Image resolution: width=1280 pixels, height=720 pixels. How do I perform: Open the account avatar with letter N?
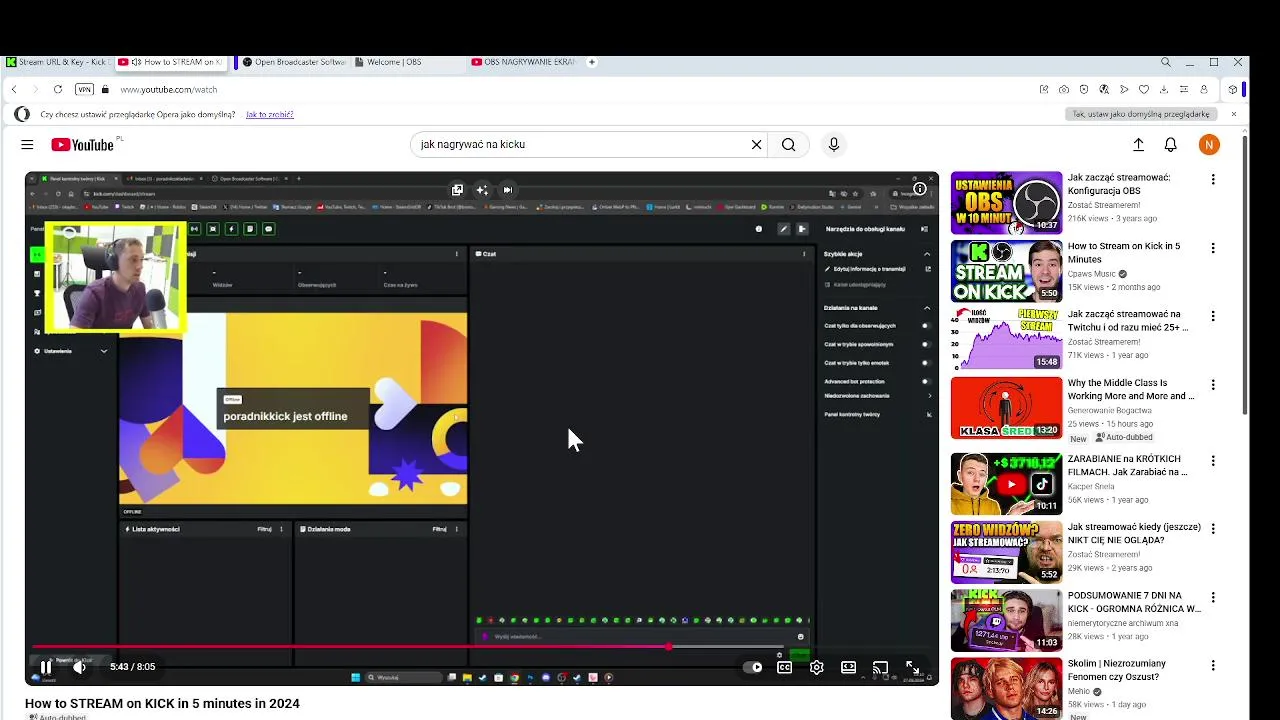click(1209, 145)
